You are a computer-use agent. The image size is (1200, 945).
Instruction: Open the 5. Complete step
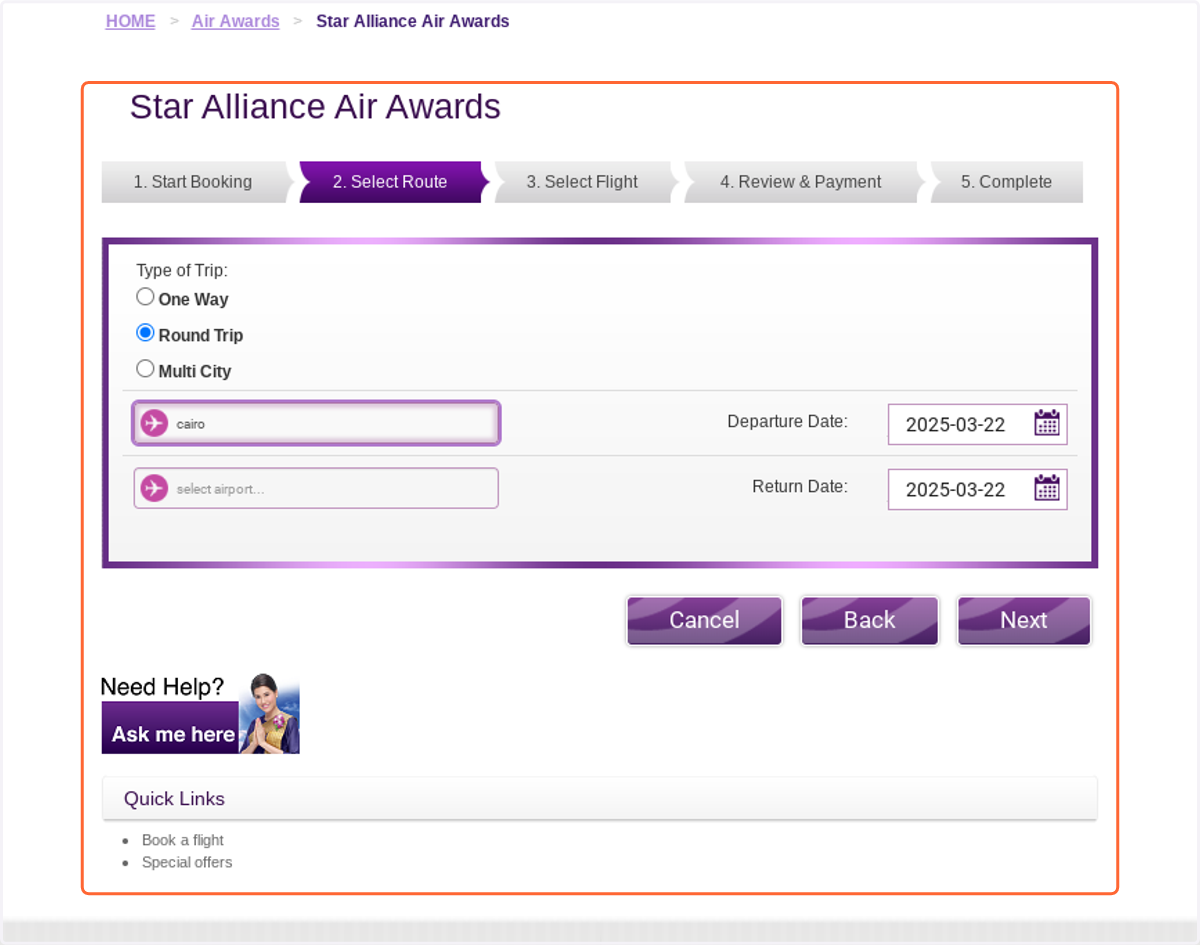point(1007,182)
